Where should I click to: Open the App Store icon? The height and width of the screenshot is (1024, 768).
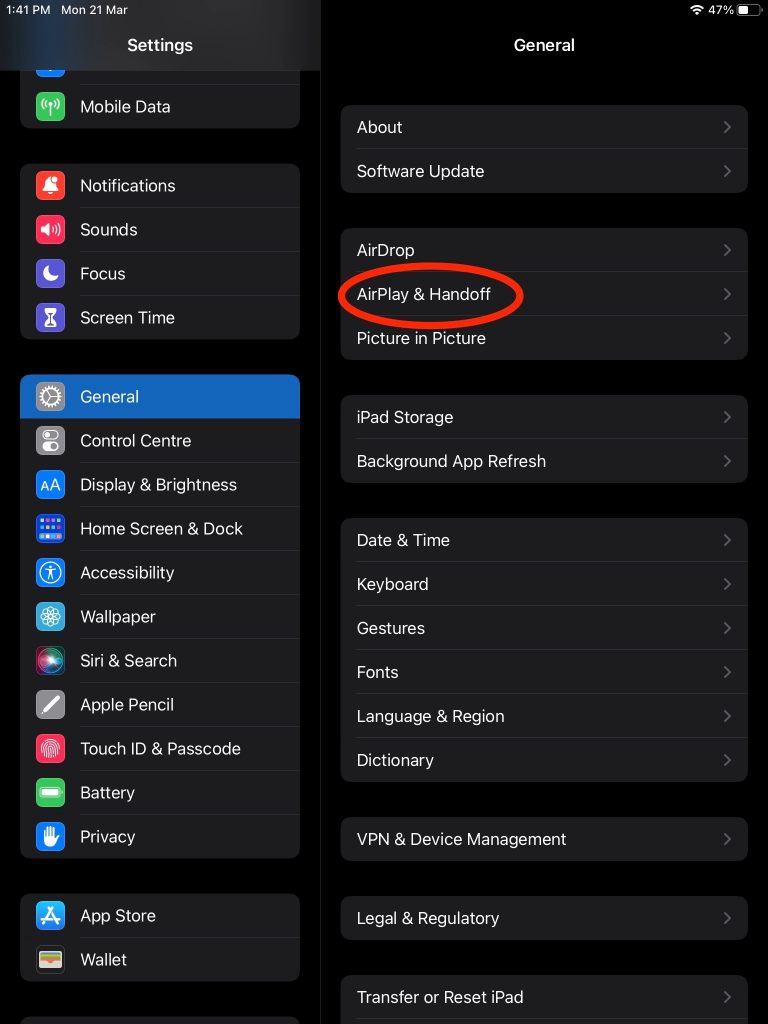pyautogui.click(x=50, y=916)
